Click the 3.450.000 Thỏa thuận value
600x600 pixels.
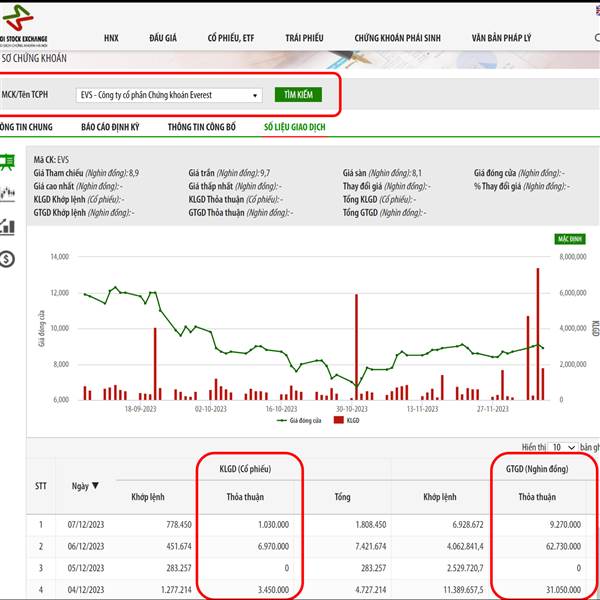tap(273, 590)
